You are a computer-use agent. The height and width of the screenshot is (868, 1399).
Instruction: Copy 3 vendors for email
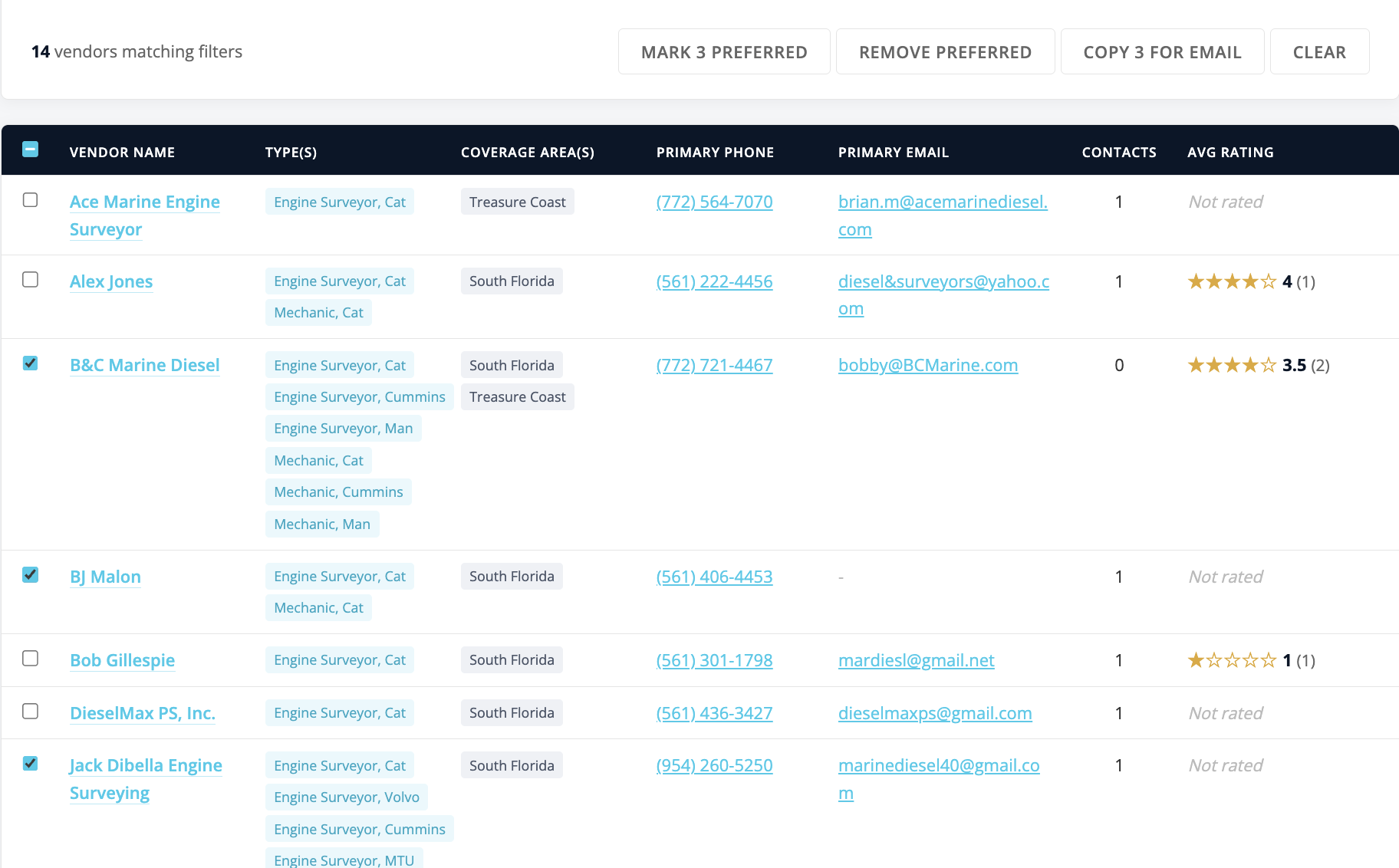1162,51
